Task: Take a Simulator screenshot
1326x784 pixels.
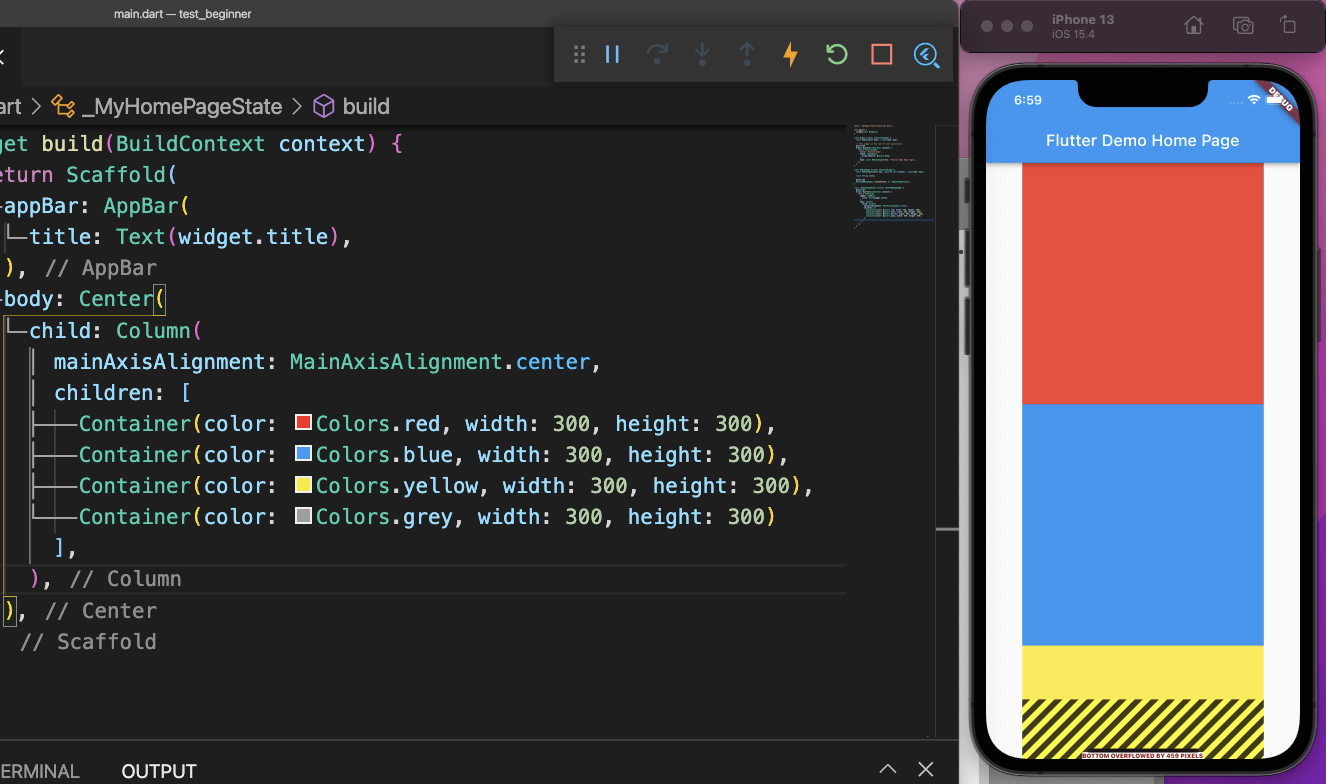Action: pyautogui.click(x=1243, y=26)
